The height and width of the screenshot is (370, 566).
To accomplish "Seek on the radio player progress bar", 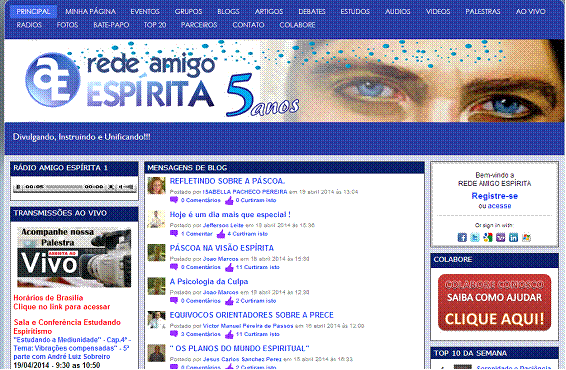I will (64, 187).
